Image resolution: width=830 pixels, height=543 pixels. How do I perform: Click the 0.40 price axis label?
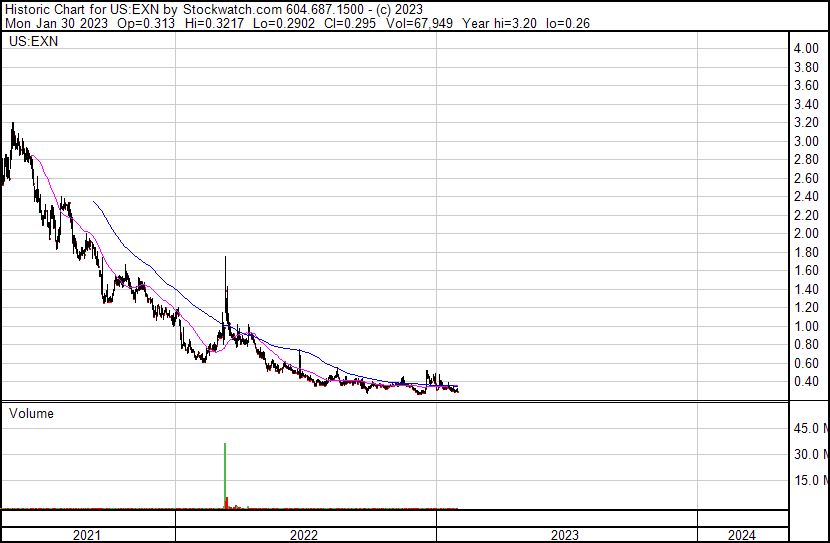tap(806, 382)
